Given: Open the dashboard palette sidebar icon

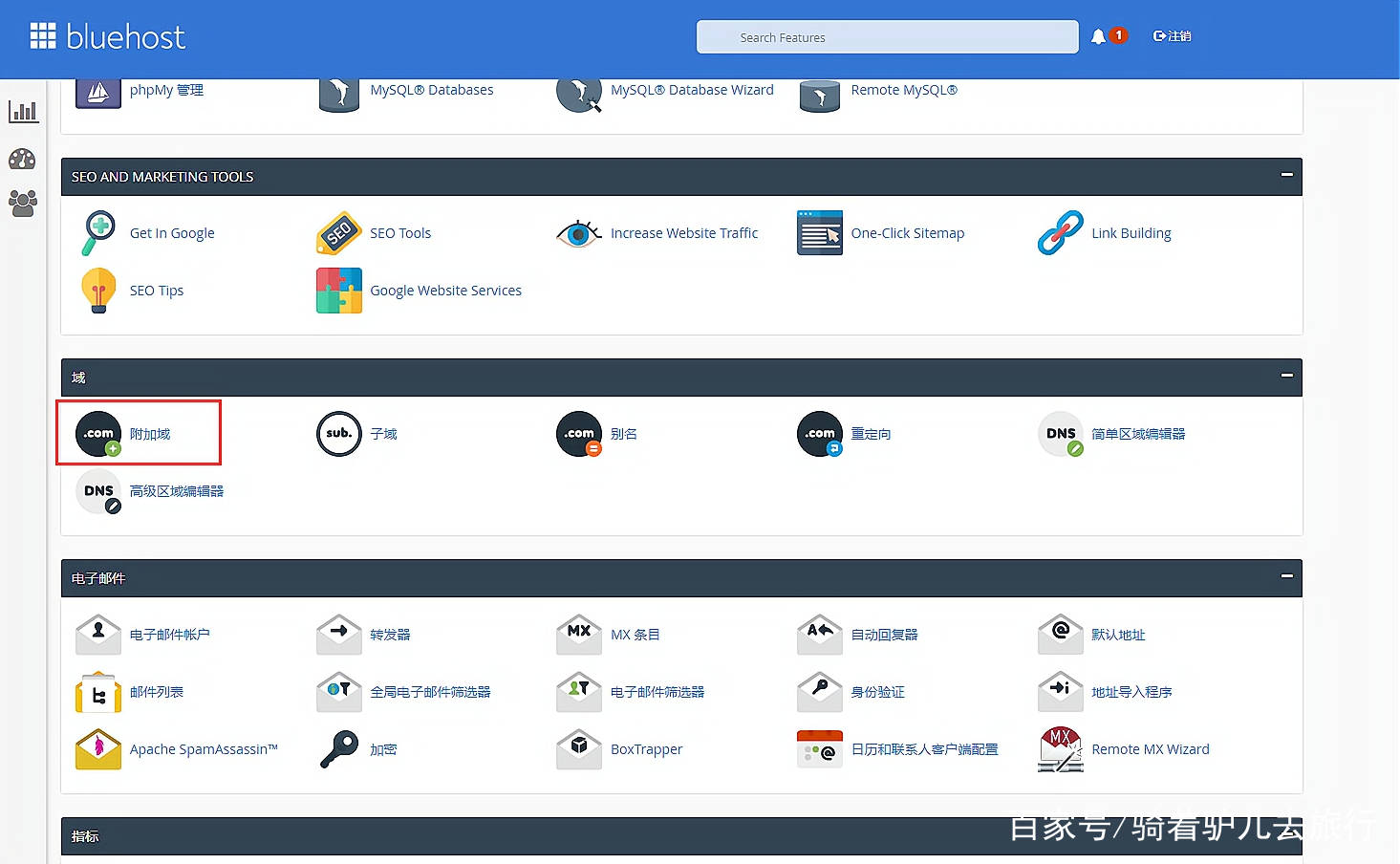Looking at the screenshot, I should (22, 159).
